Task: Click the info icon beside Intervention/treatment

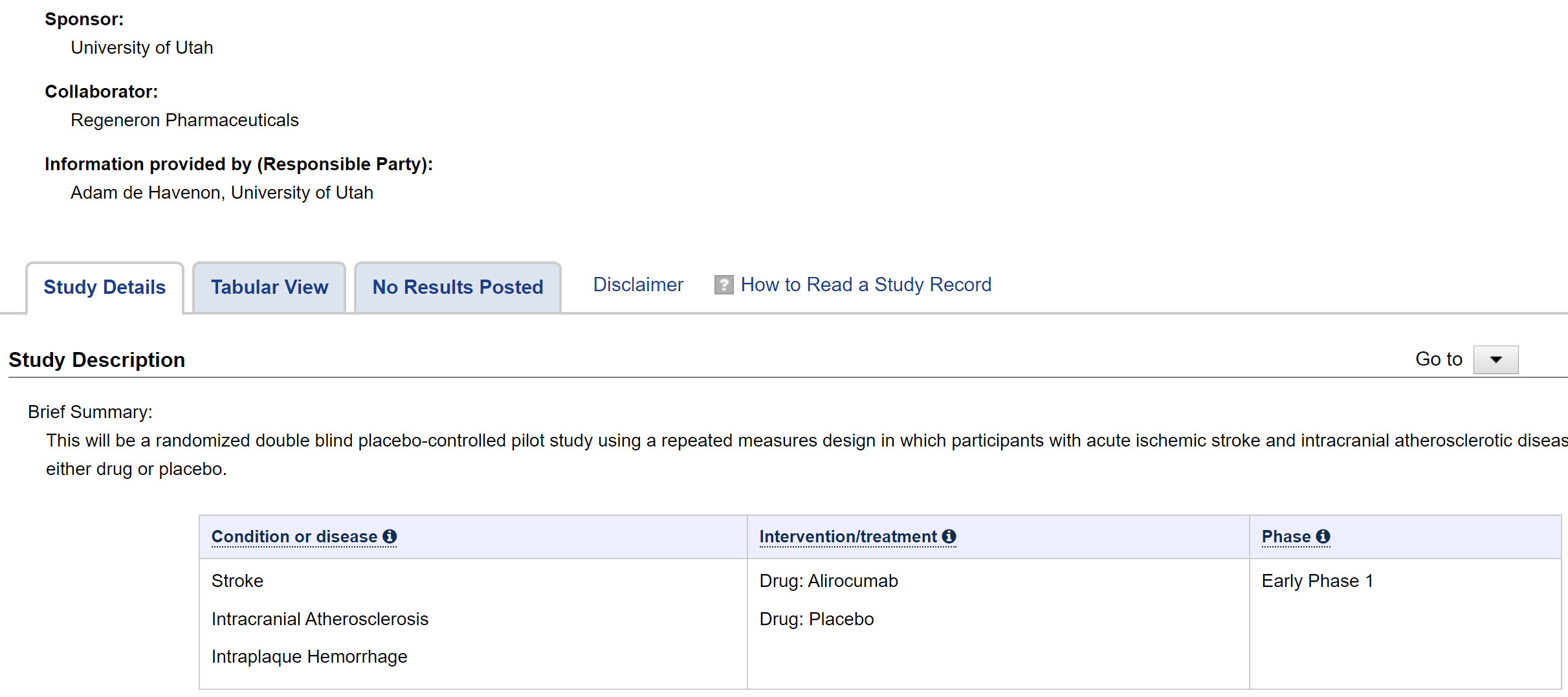Action: tap(949, 537)
